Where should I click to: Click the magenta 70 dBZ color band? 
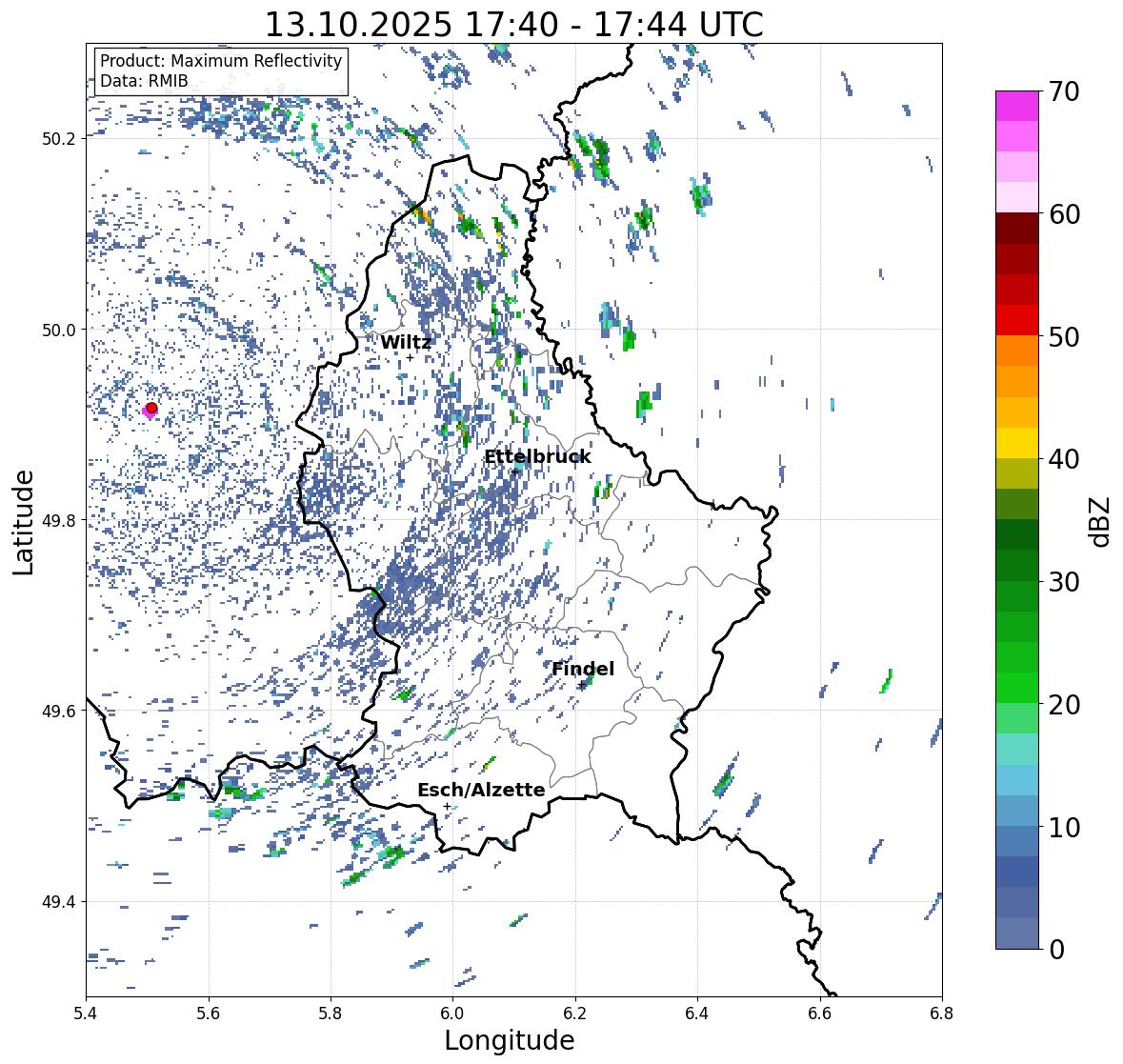coord(1017,106)
